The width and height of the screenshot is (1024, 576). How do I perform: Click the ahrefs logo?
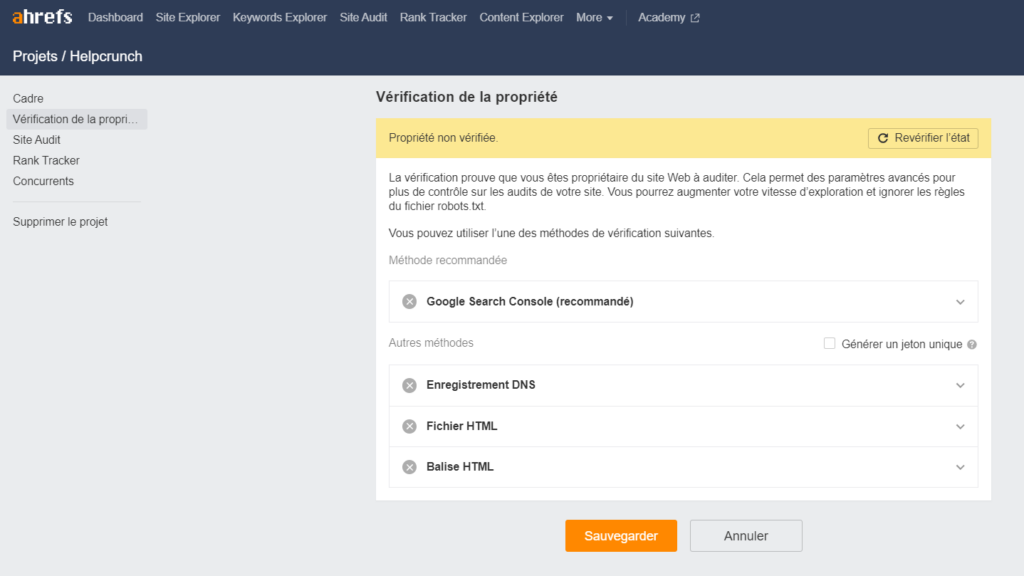coord(42,17)
